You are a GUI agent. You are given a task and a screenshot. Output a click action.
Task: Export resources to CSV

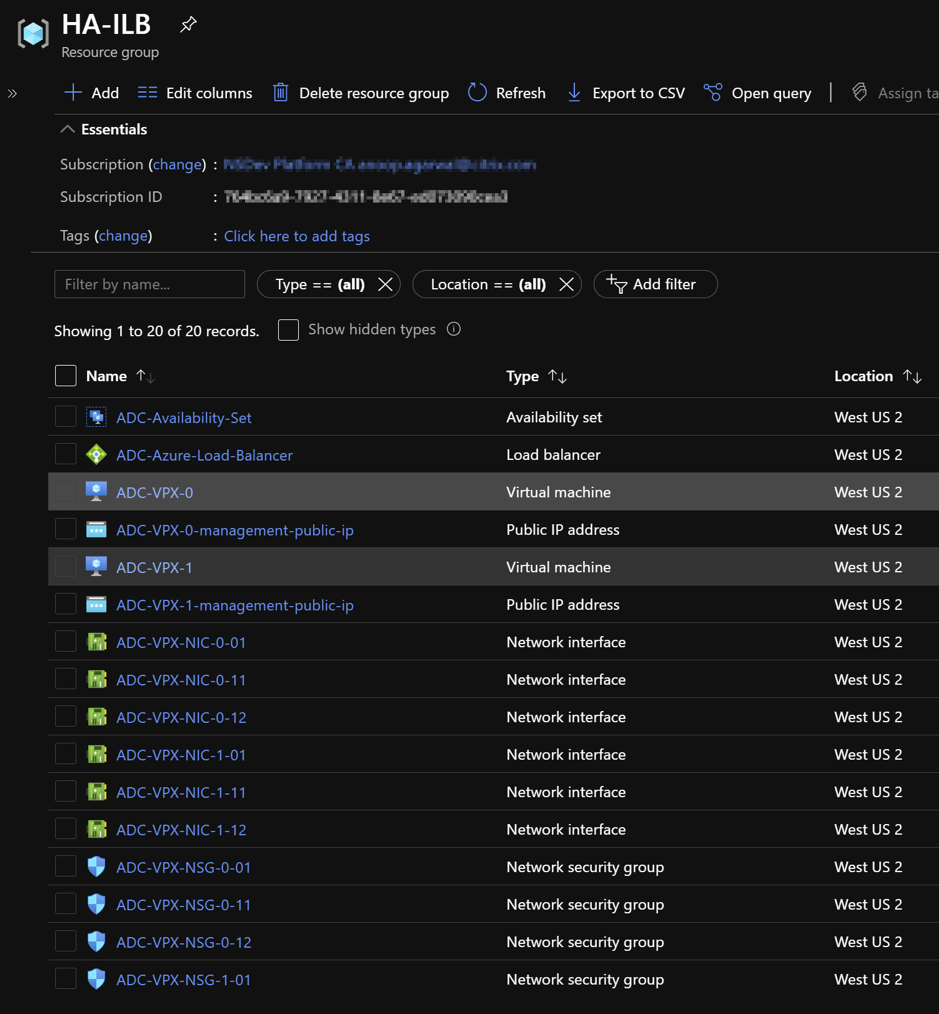(x=626, y=93)
